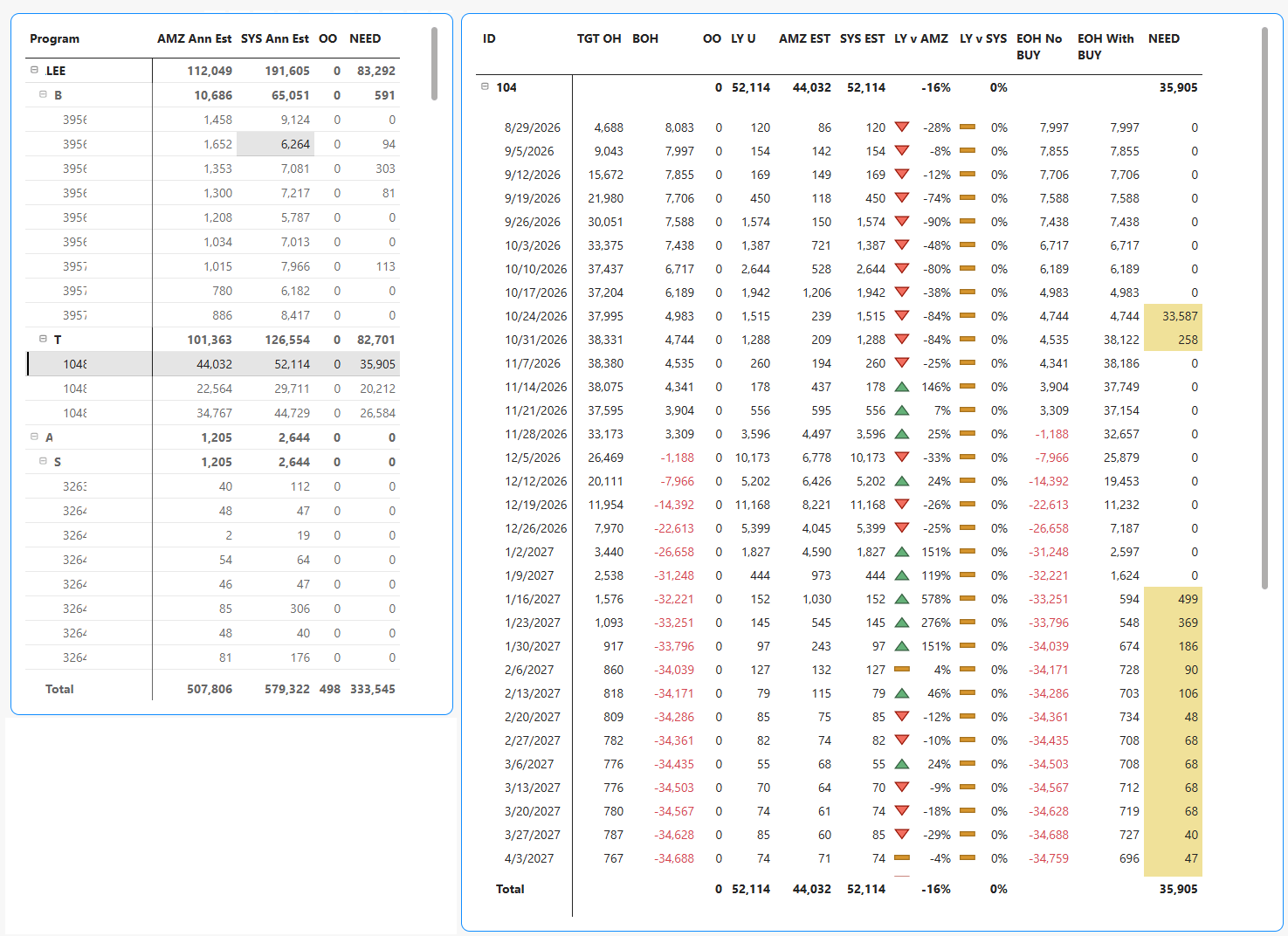Sort by LY v AMZ column header

(920, 38)
